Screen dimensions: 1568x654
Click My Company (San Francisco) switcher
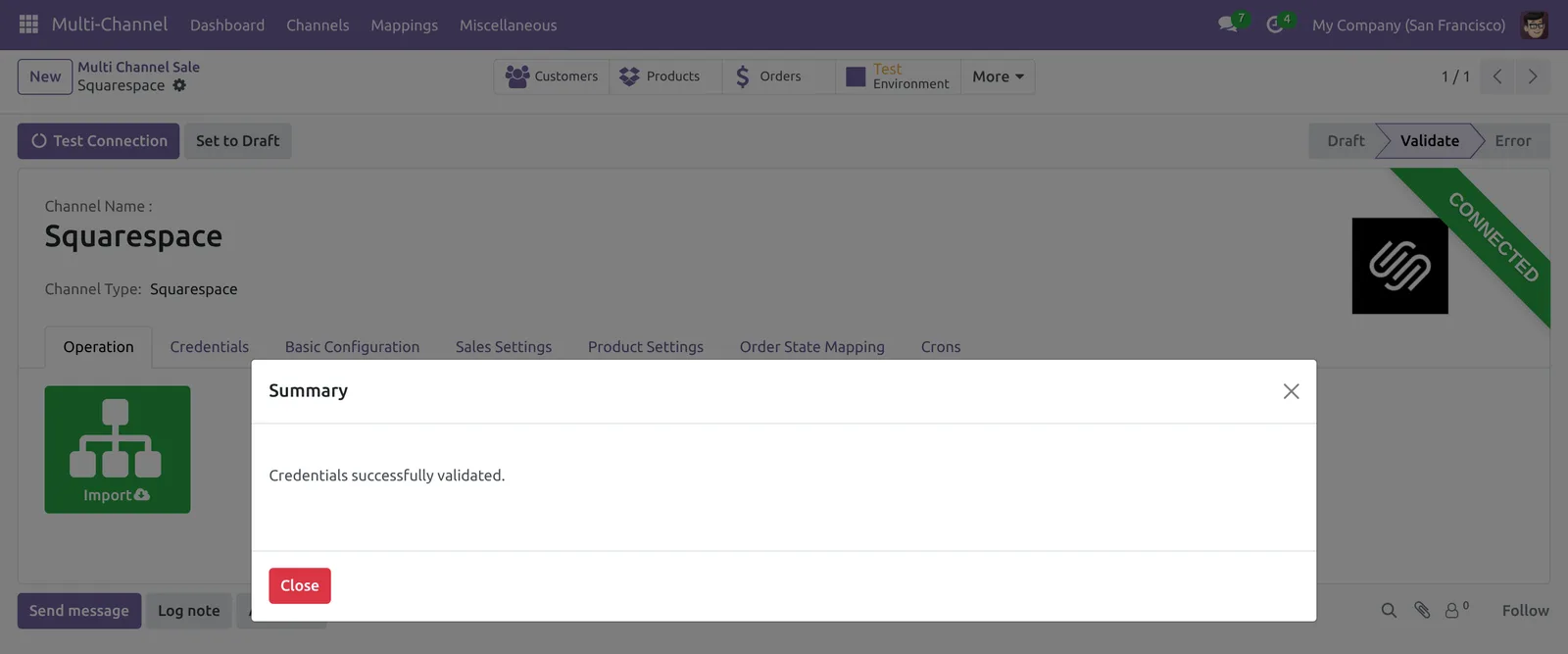tap(1408, 25)
